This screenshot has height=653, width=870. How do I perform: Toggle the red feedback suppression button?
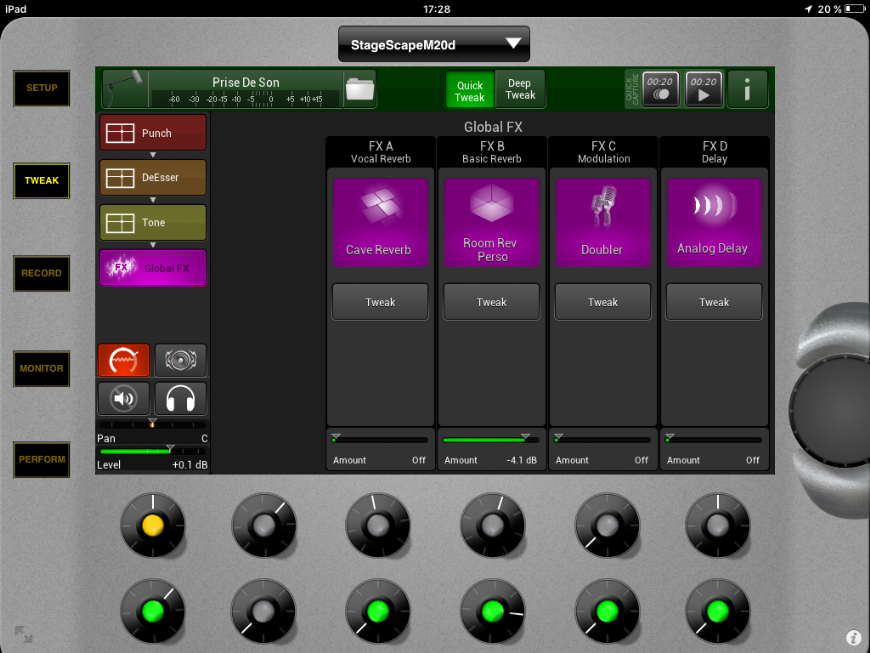(x=124, y=360)
